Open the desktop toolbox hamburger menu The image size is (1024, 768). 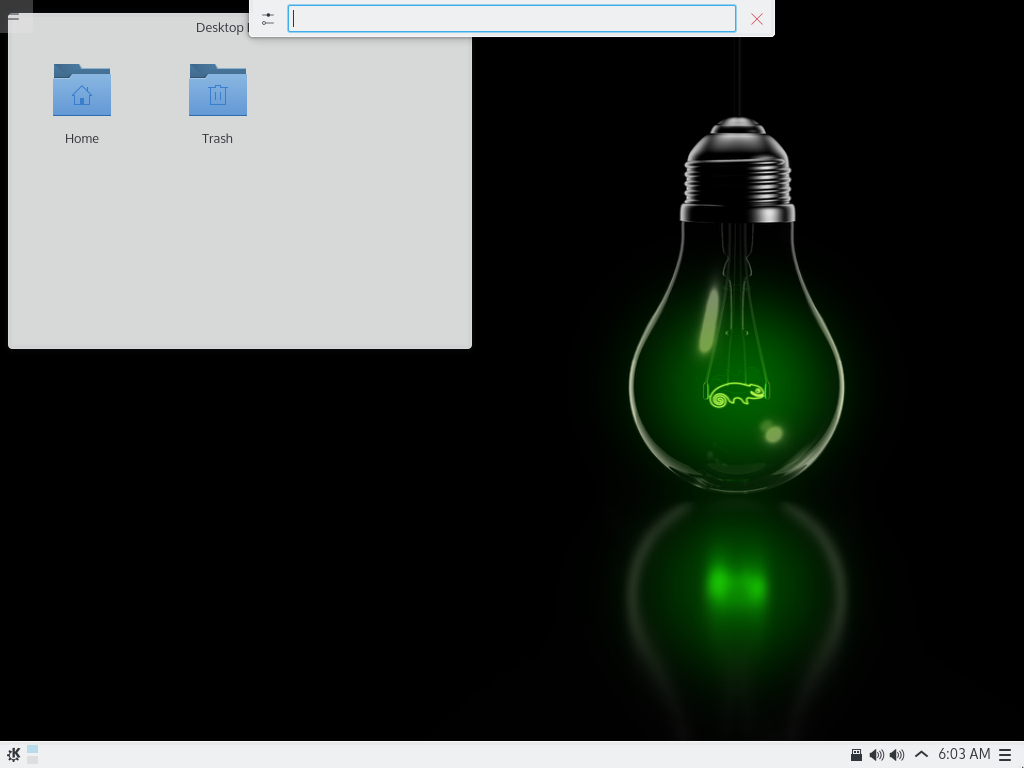[x=14, y=17]
